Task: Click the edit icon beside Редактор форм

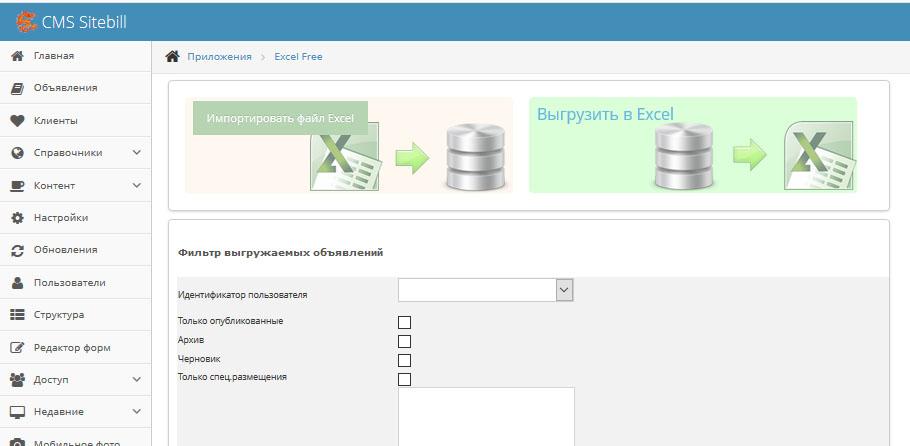Action: (17, 348)
